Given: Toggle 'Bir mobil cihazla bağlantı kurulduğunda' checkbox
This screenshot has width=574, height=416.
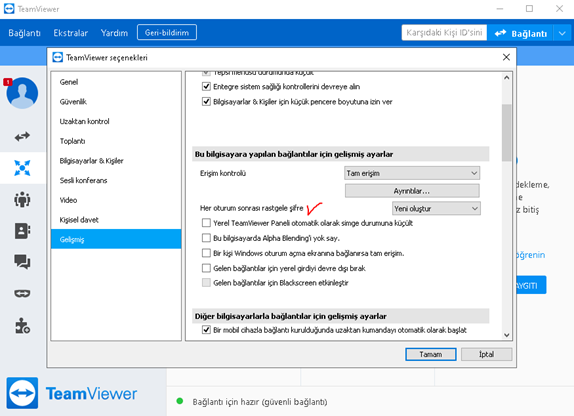Looking at the screenshot, I should [x=206, y=330].
